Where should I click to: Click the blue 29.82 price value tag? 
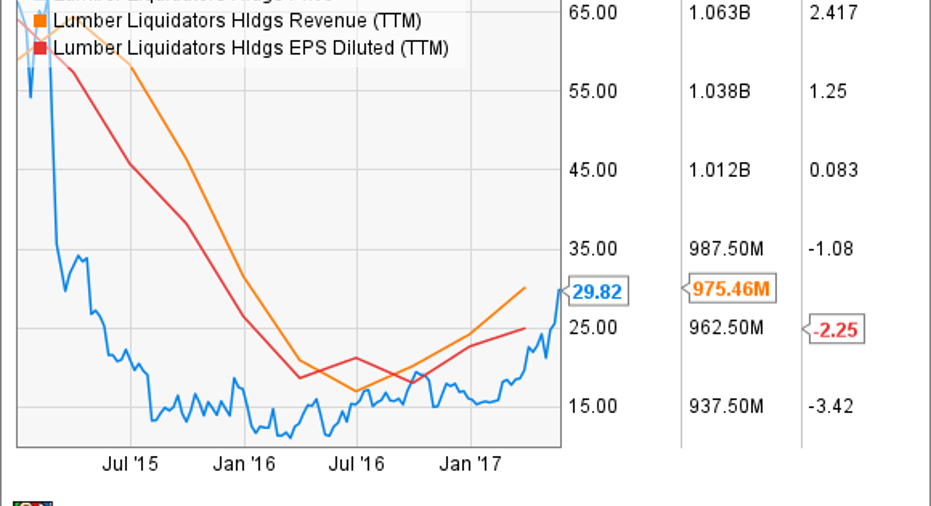pos(596,290)
